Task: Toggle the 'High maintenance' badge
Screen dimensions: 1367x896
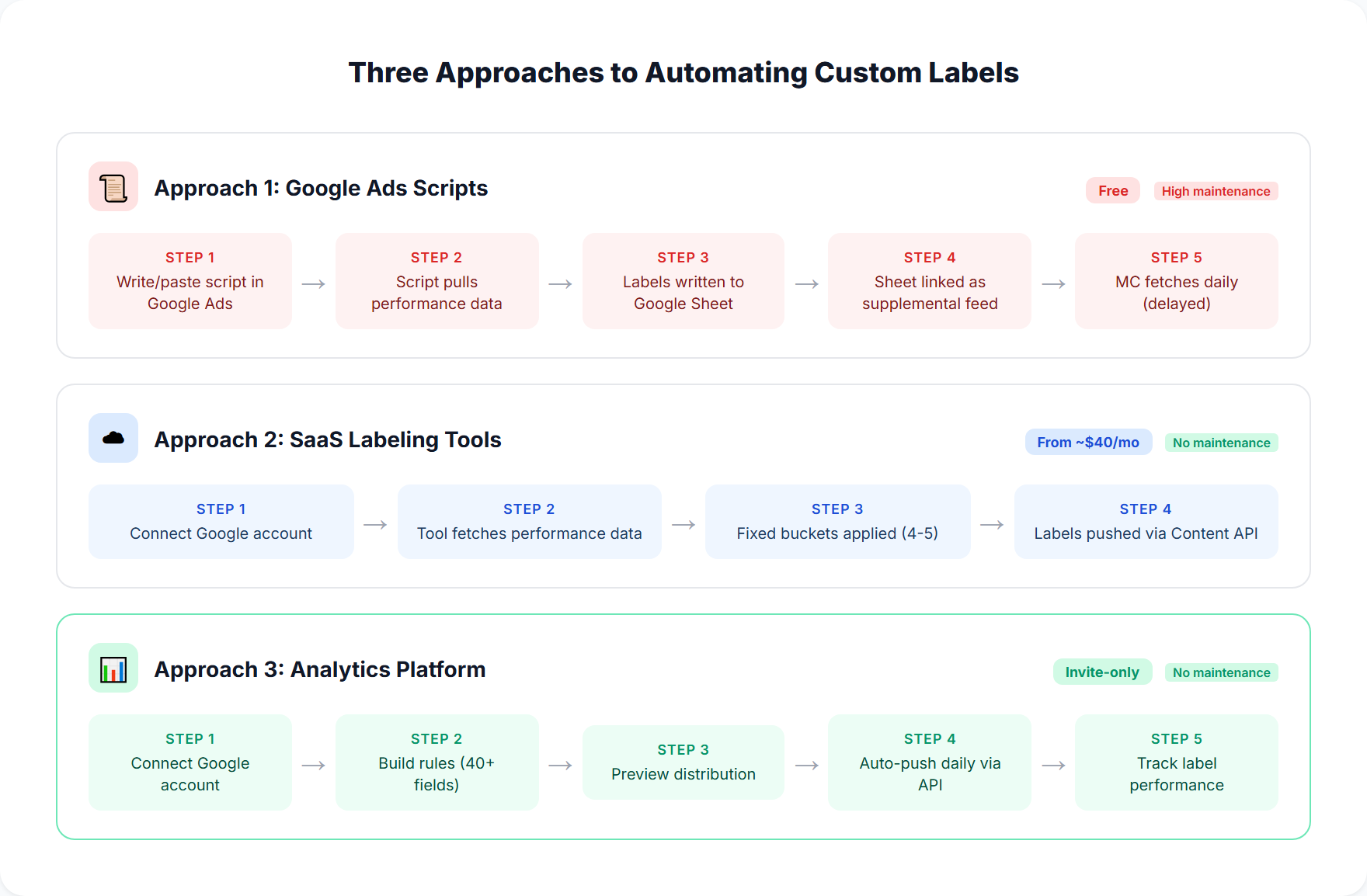Action: [1216, 190]
